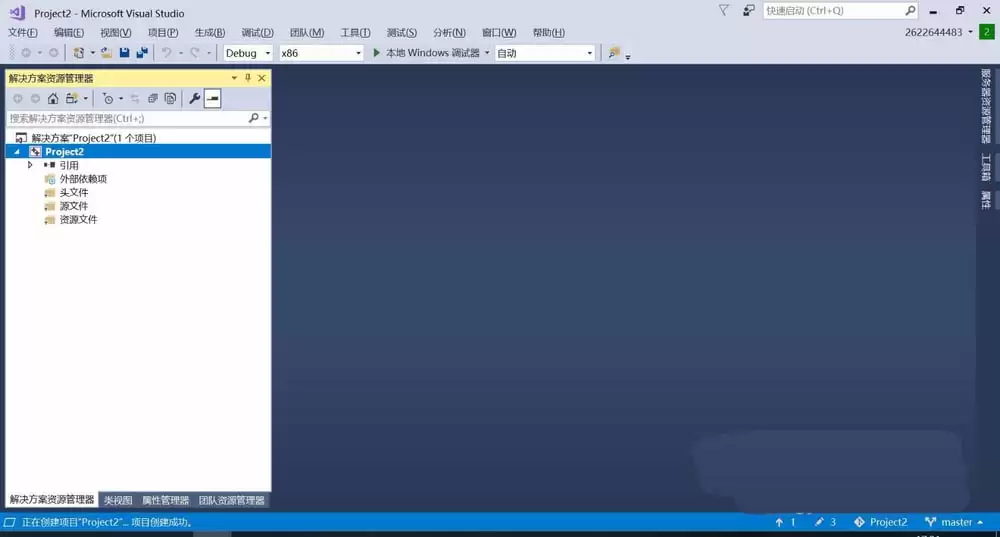This screenshot has height=537, width=1000.
Task: Click the Quick Launch magnifier icon
Action: click(910, 10)
